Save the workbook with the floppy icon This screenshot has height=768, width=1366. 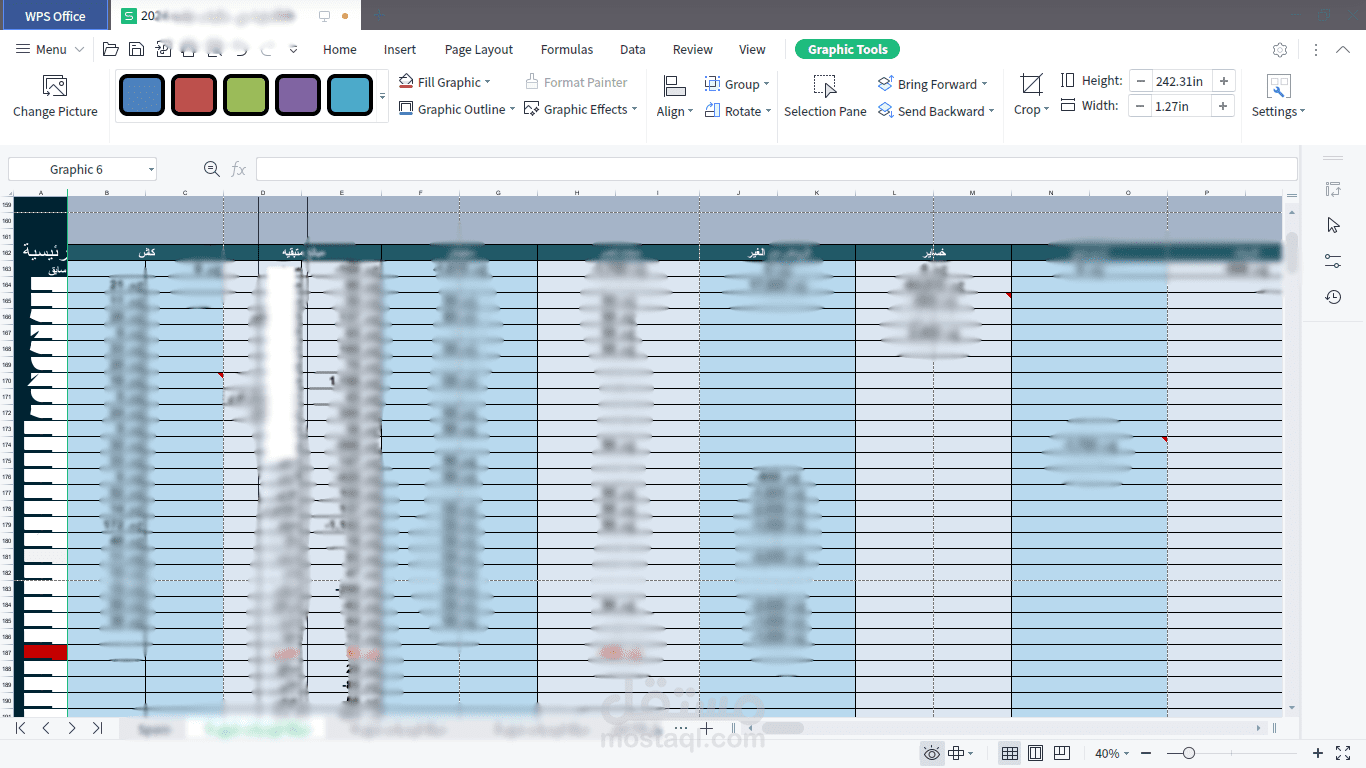pos(137,49)
